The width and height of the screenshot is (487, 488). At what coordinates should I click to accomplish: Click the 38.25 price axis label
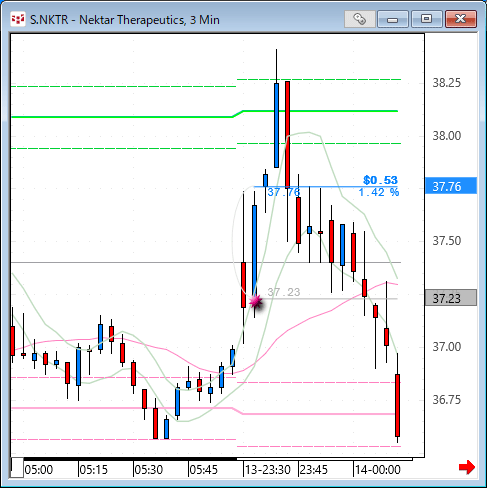447,83
